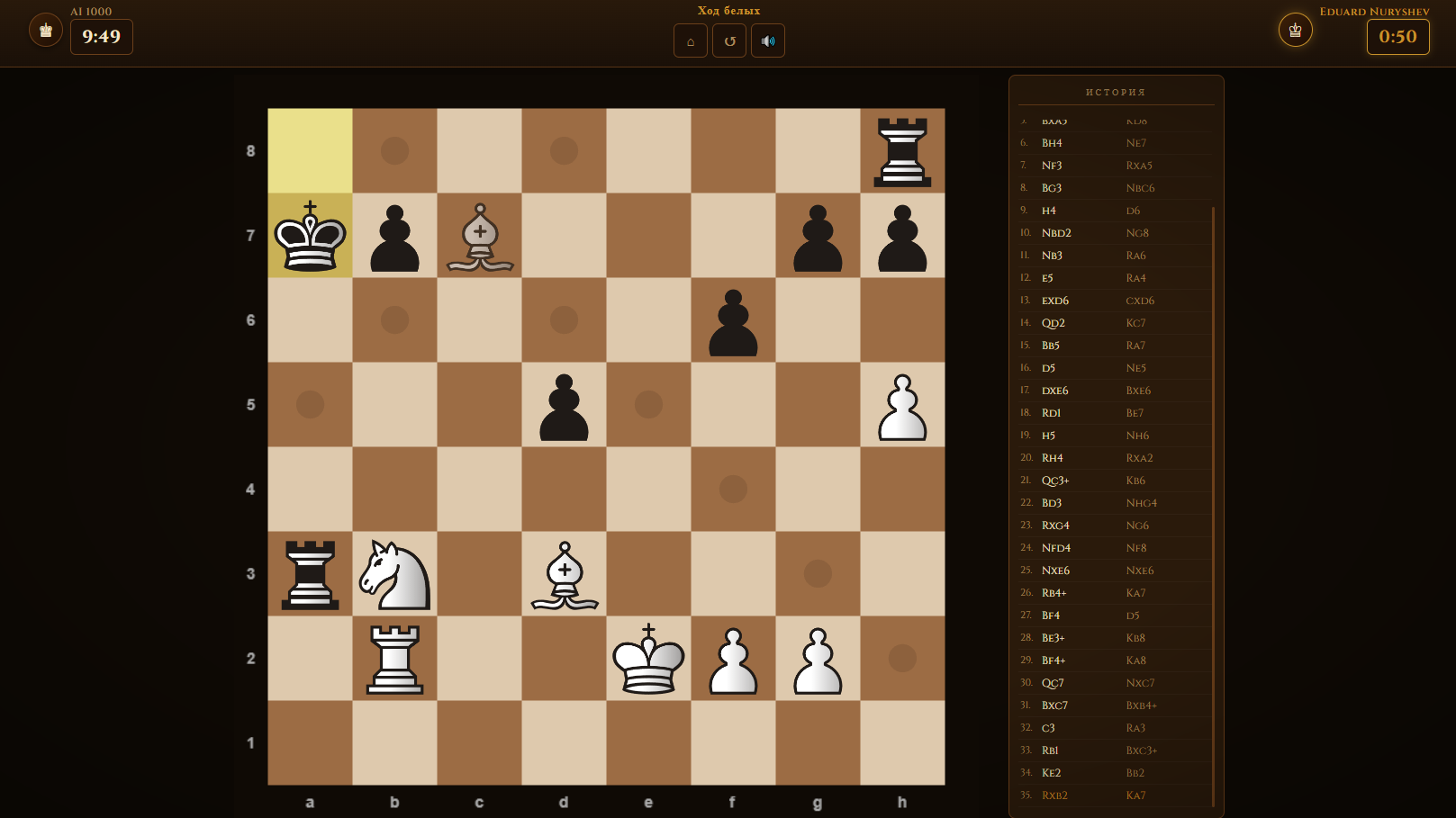Click move 10 Nbd2 in history
The width and height of the screenshot is (1456, 818).
tap(1056, 233)
